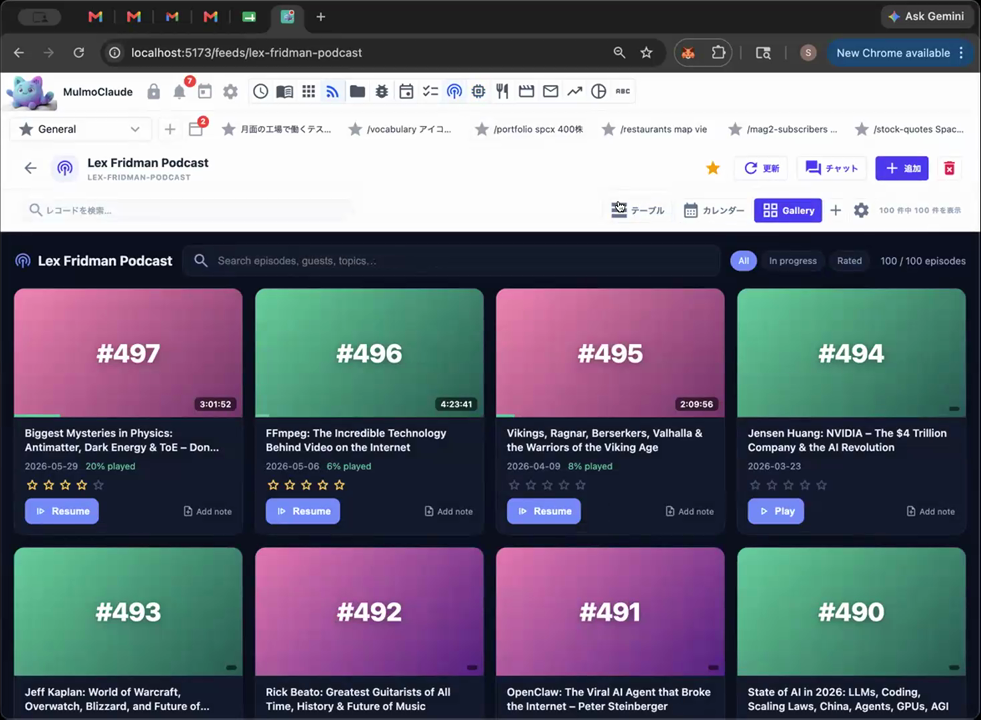Click the blue 追加 add button
The height and width of the screenshot is (720, 981).
pos(902,168)
